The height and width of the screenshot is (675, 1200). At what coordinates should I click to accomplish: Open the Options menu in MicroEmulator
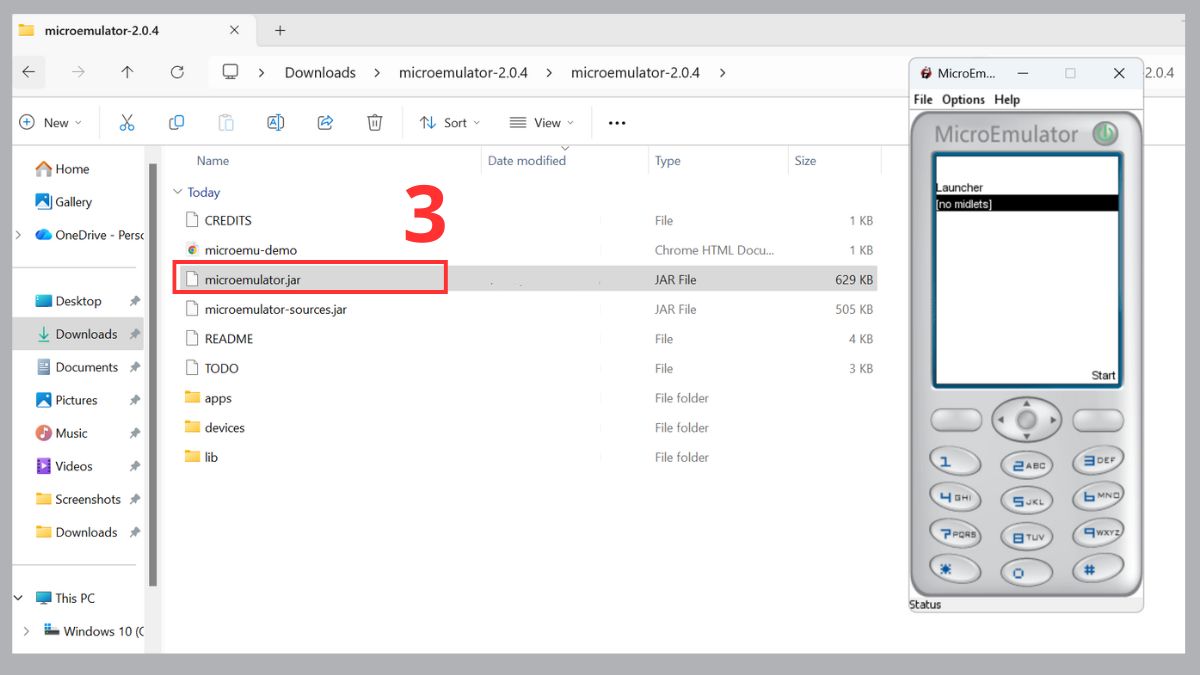(x=962, y=99)
